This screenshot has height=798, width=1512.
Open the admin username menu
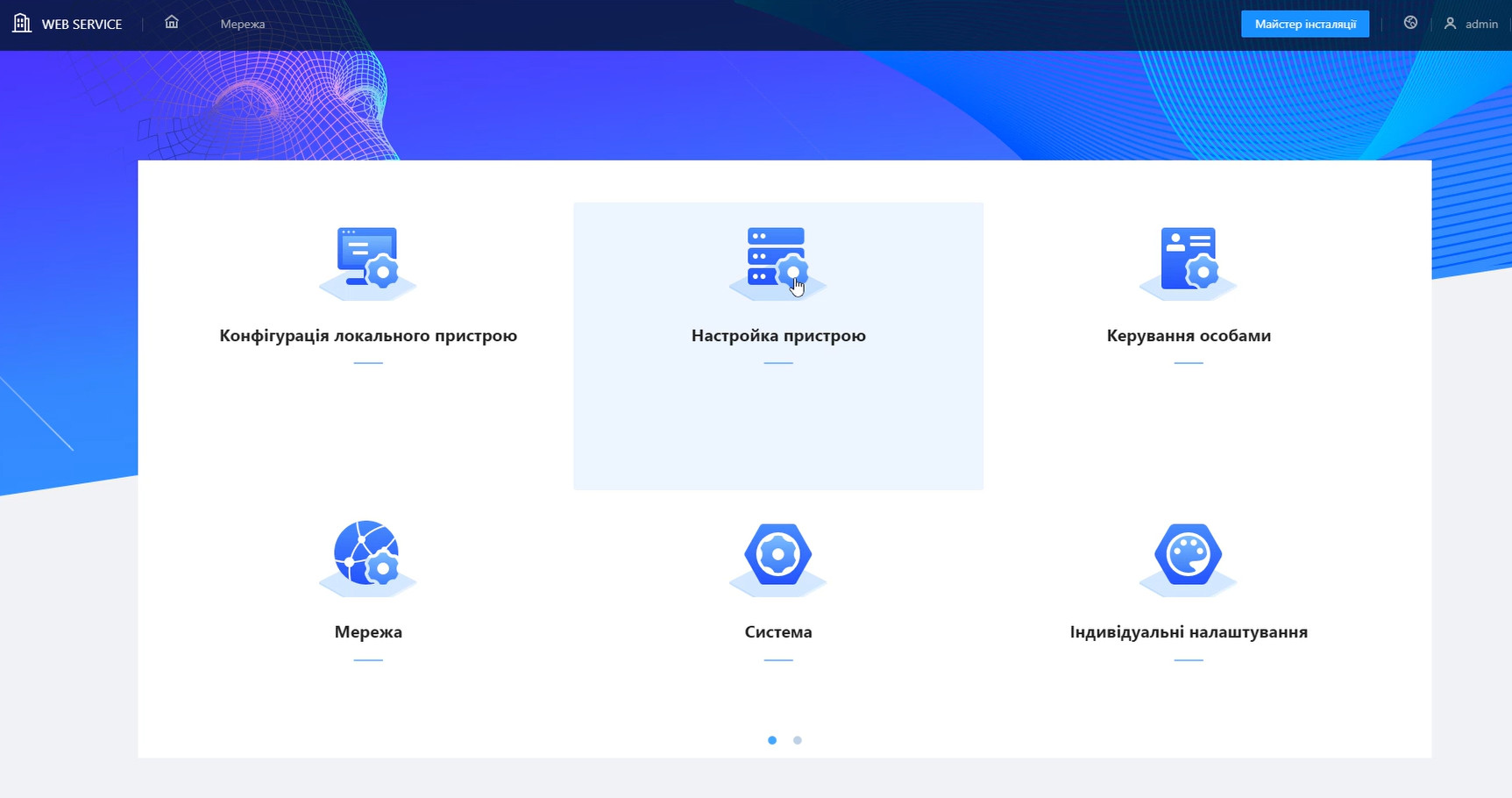pyautogui.click(x=1481, y=24)
